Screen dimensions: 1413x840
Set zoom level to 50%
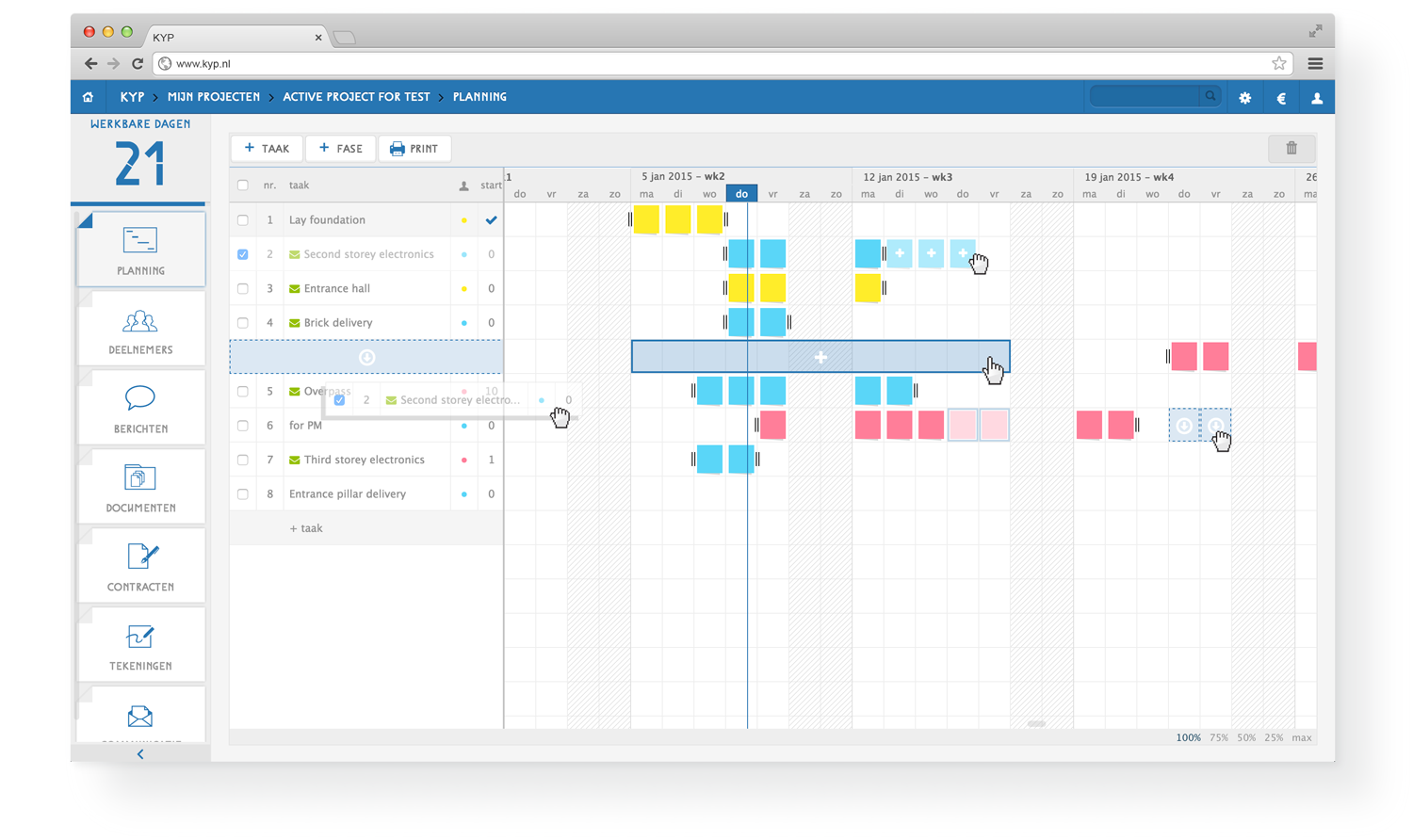1246,738
